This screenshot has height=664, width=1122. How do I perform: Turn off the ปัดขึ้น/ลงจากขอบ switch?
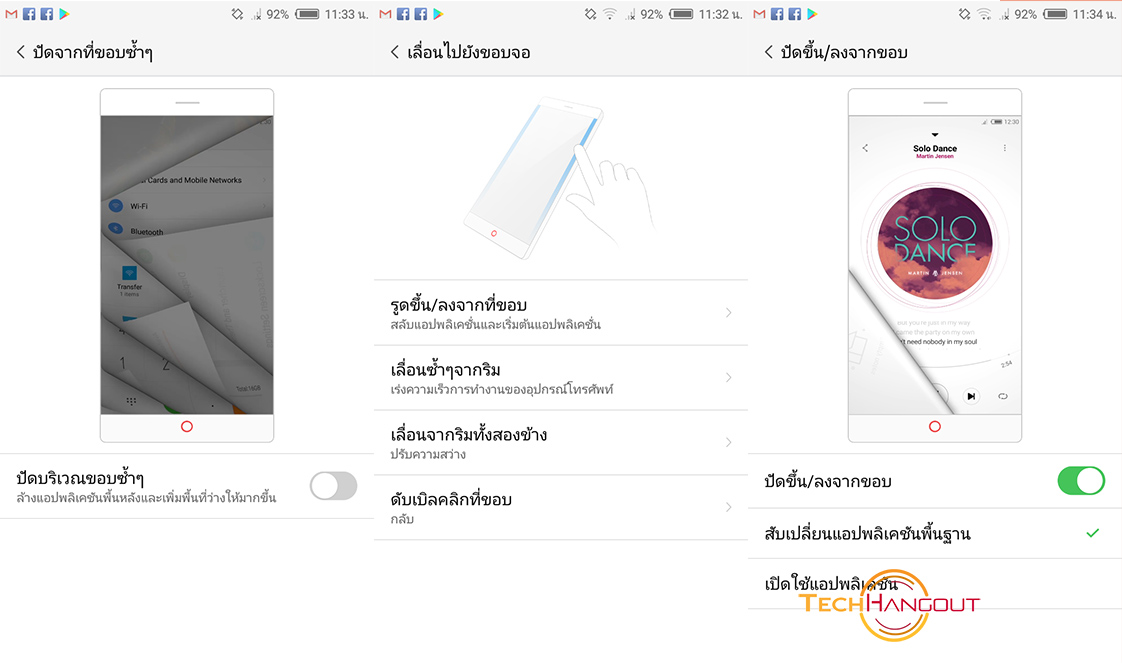[1081, 481]
